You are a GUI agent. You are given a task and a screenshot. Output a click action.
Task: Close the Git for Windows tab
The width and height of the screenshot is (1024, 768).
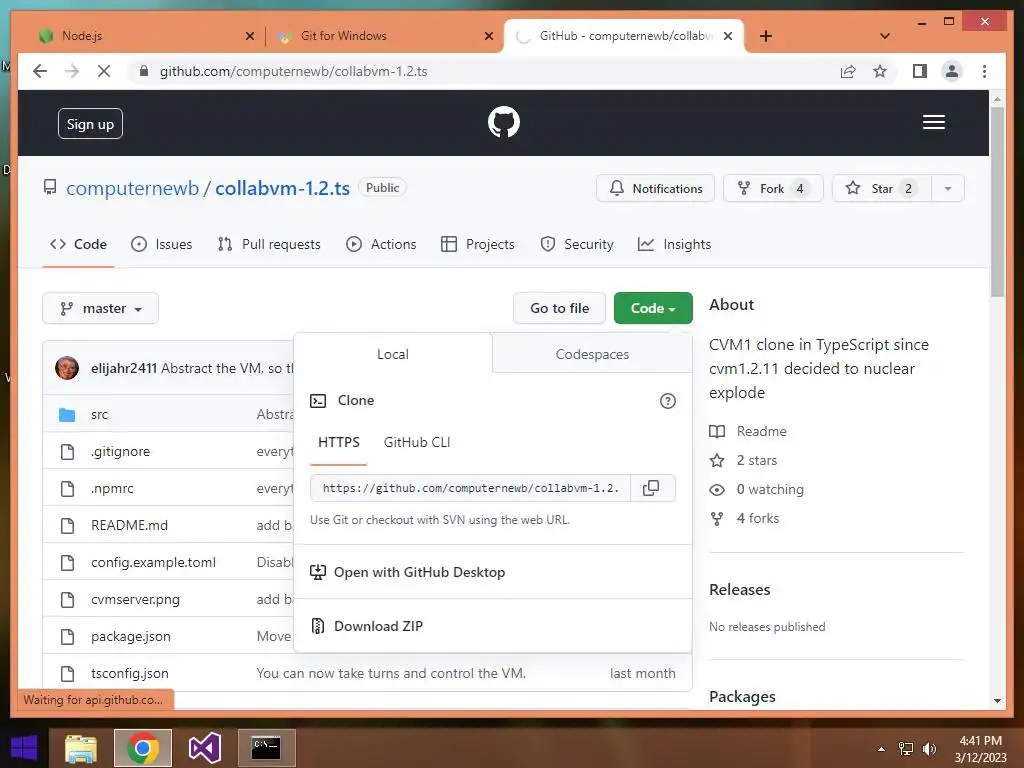[488, 36]
